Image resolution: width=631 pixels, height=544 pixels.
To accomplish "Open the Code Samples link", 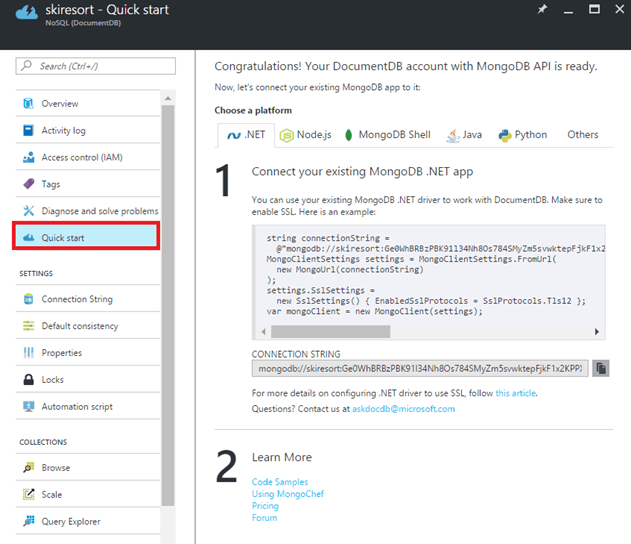I will pyautogui.click(x=280, y=482).
